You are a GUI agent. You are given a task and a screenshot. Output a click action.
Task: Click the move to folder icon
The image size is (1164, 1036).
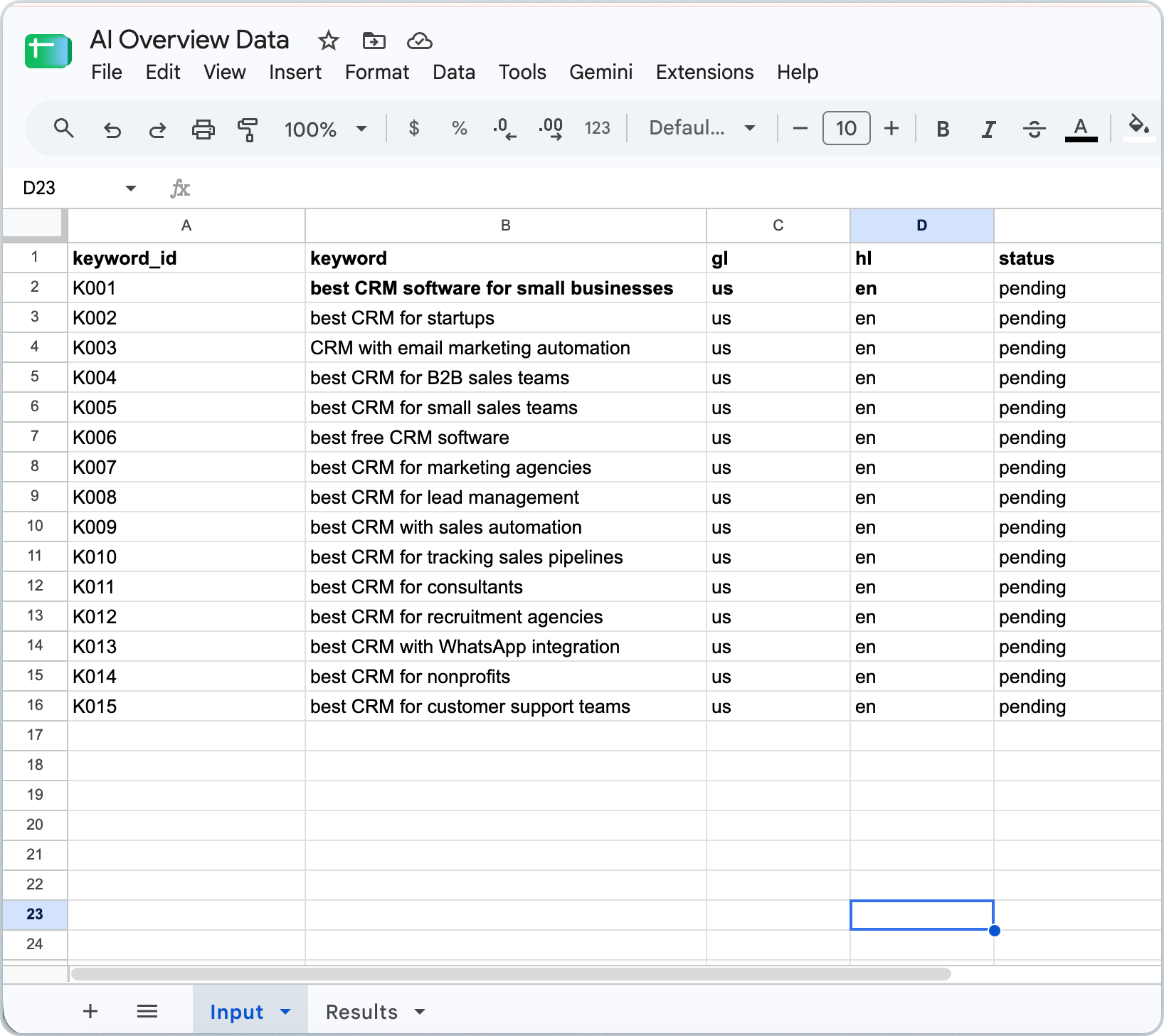[x=374, y=41]
